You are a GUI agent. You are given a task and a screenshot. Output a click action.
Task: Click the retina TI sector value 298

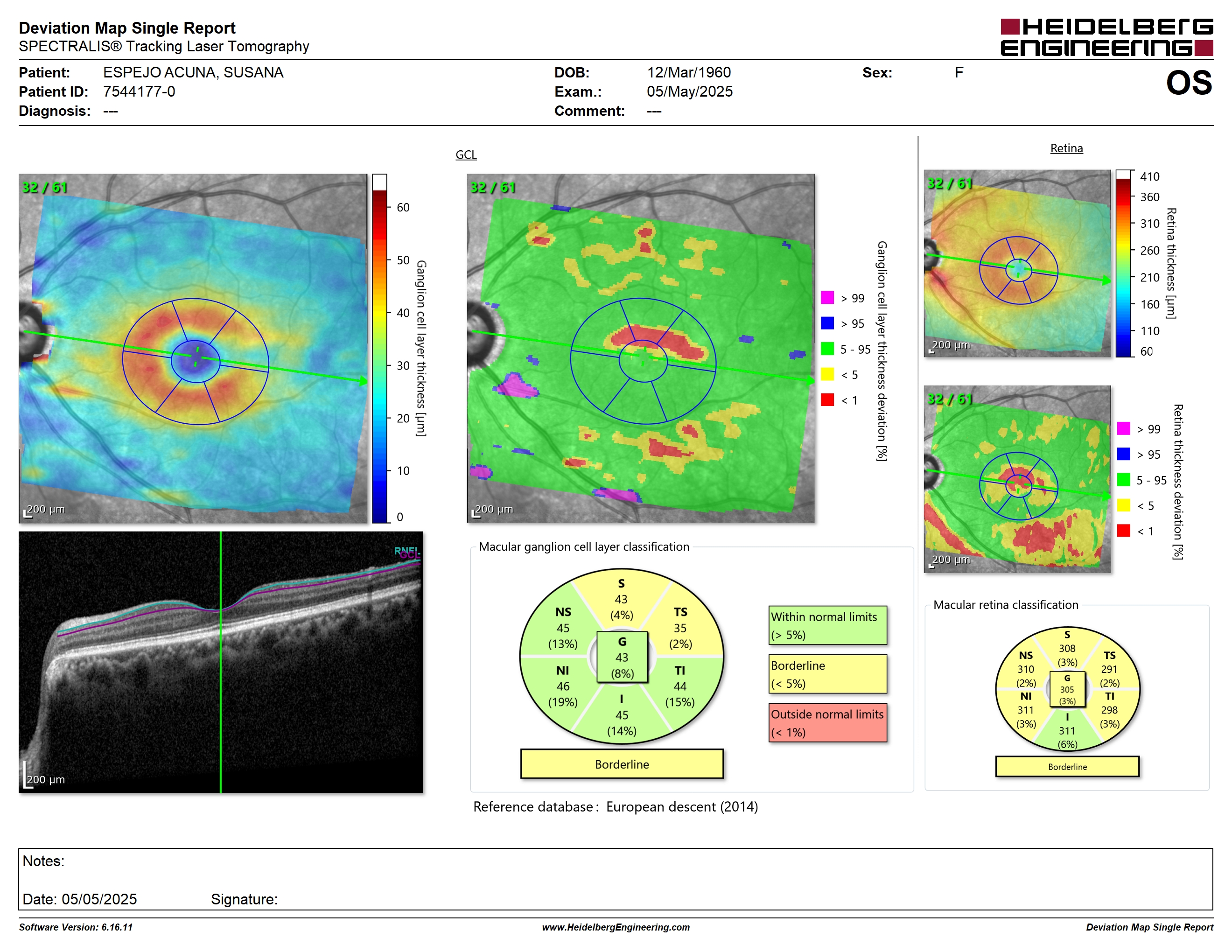pyautogui.click(x=1109, y=710)
